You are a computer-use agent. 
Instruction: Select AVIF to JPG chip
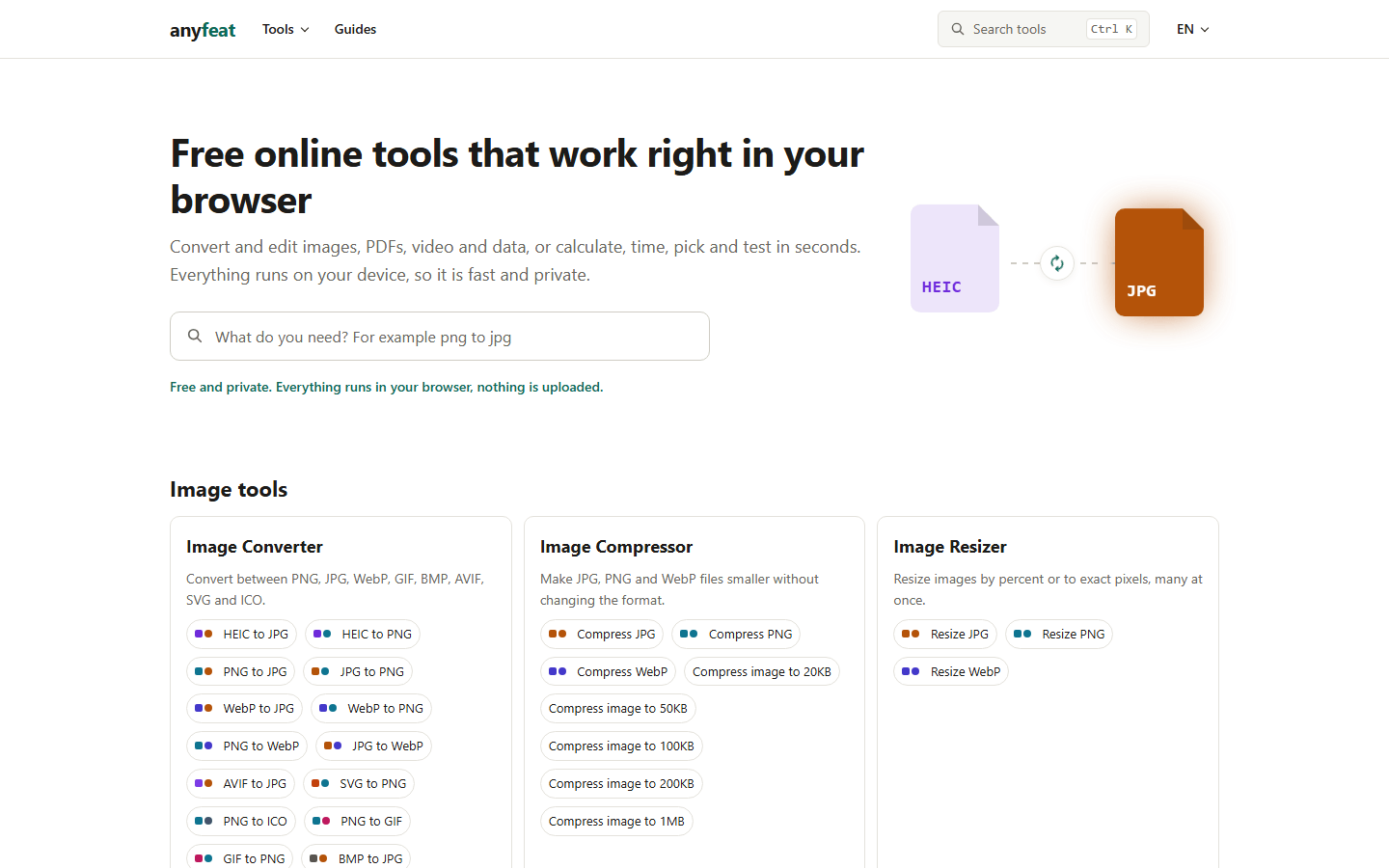[240, 783]
